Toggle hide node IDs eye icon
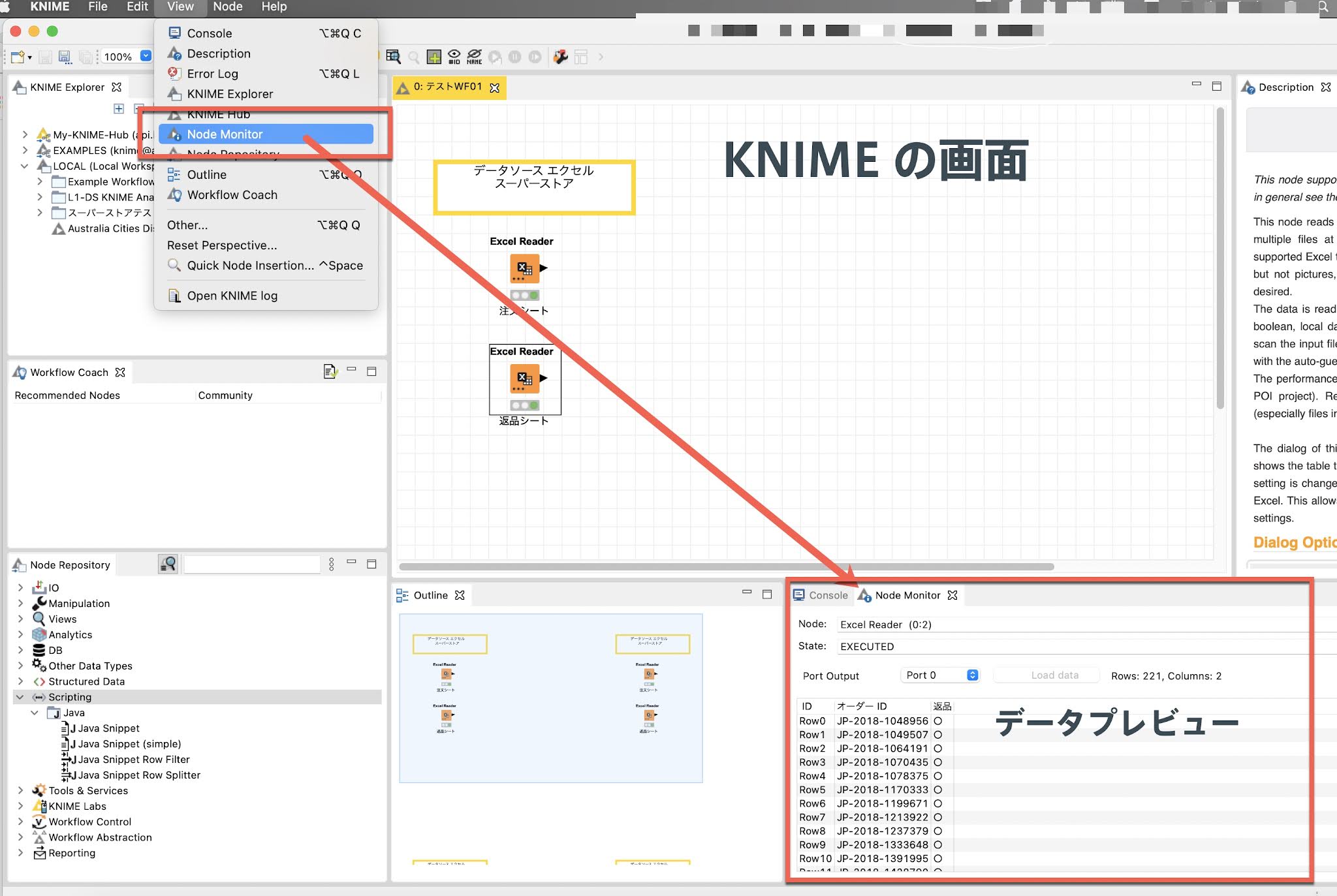This screenshot has width=1337, height=896. tap(454, 57)
